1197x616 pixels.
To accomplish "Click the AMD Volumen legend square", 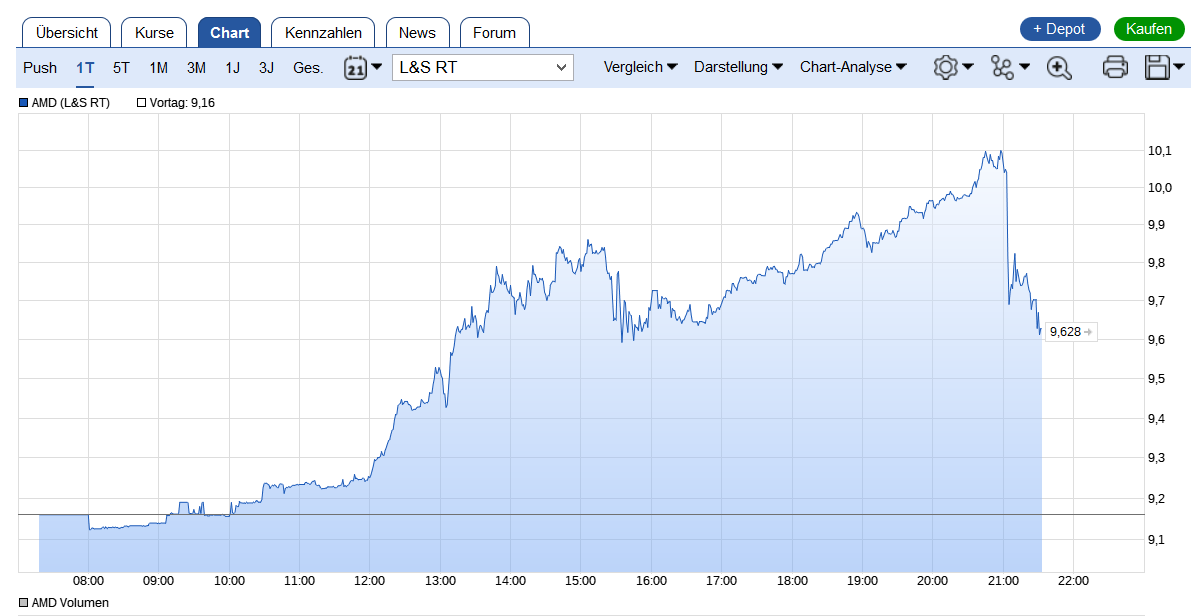I will point(24,603).
